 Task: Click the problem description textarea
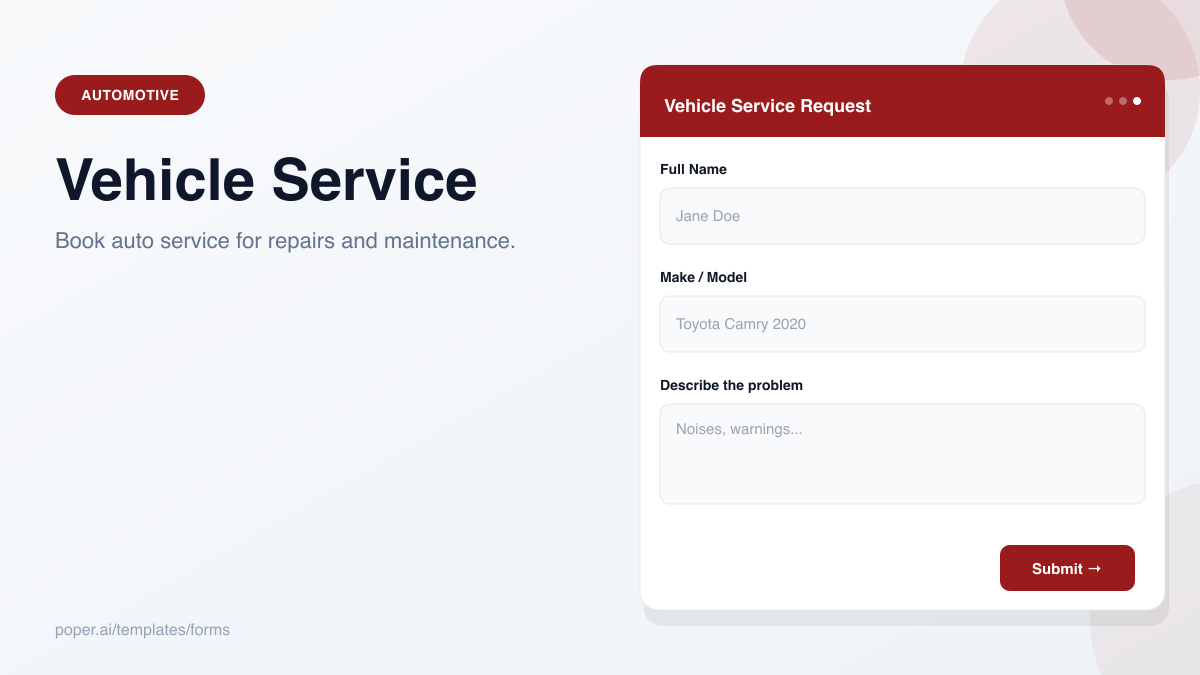pos(902,454)
